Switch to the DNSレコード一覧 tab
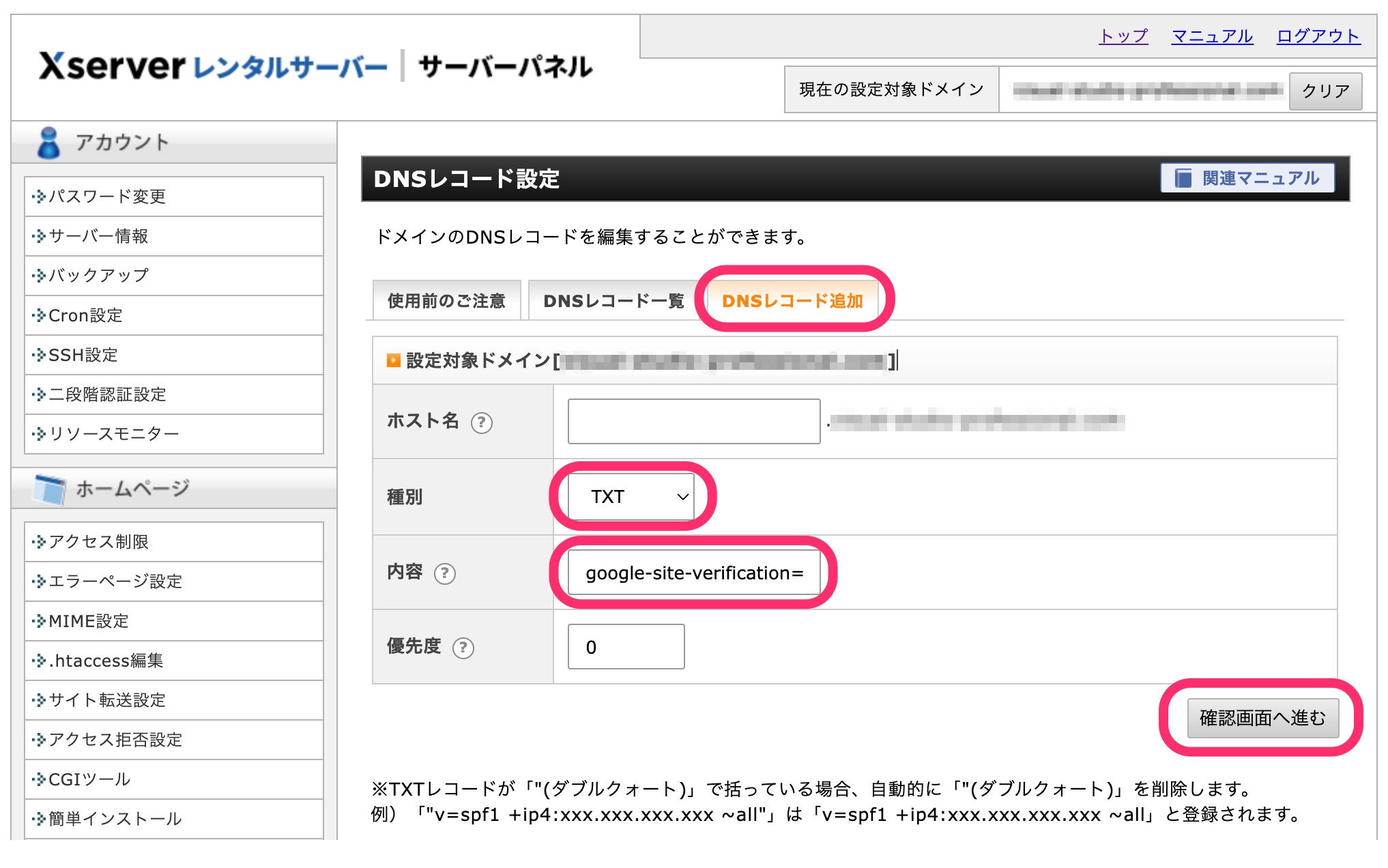 click(613, 301)
